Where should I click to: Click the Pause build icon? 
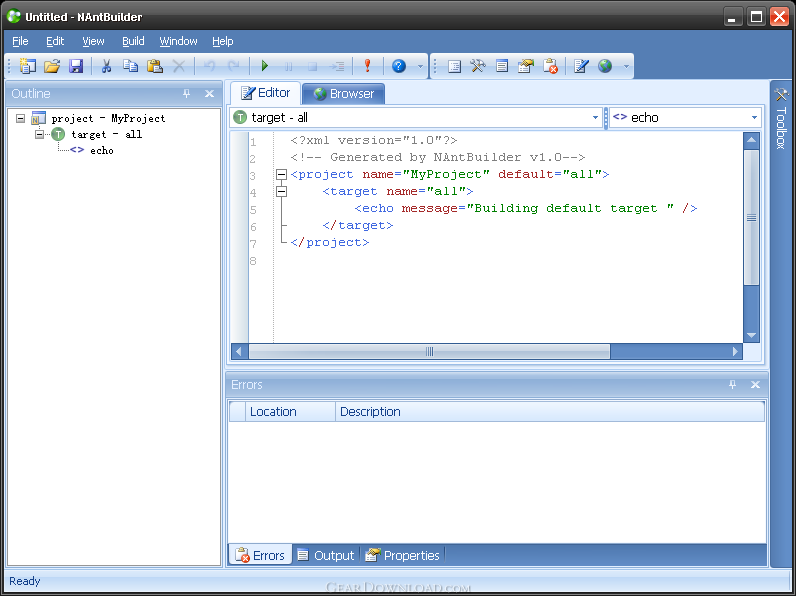pyautogui.click(x=288, y=67)
